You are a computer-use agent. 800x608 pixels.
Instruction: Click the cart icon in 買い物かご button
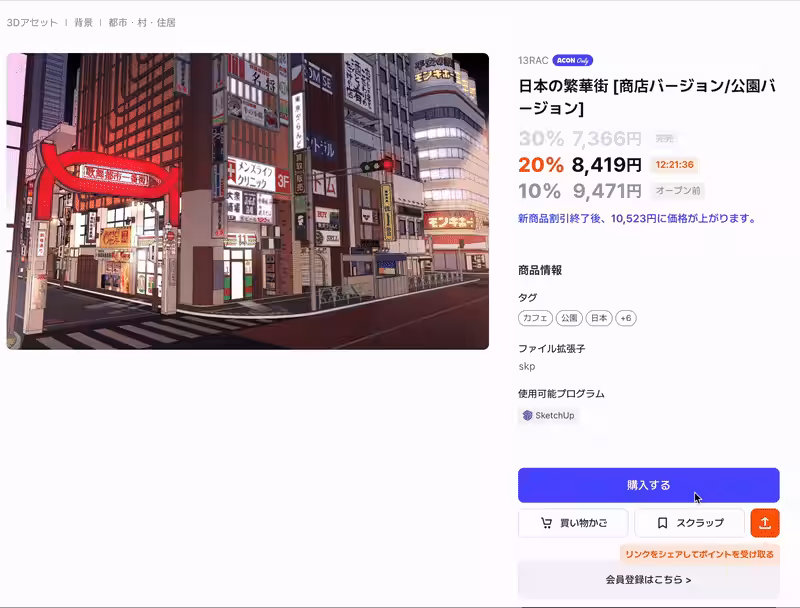coord(548,522)
